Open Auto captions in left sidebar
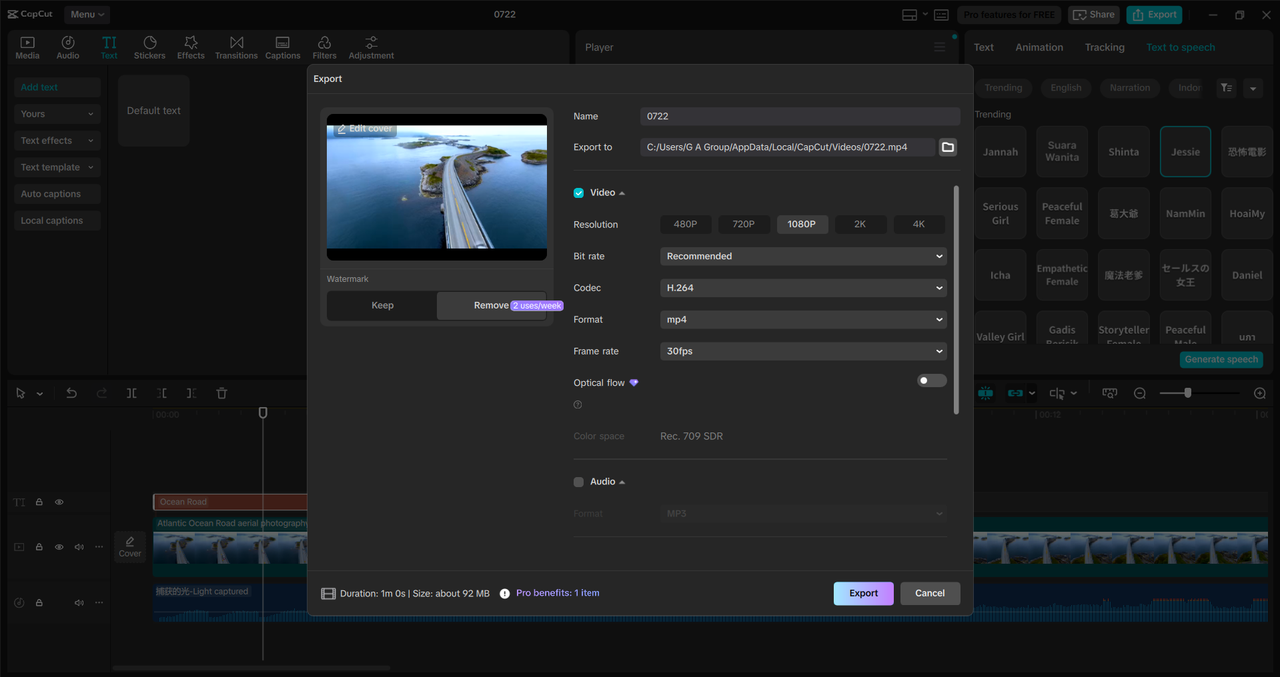Viewport: 1280px width, 677px height. click(58, 194)
